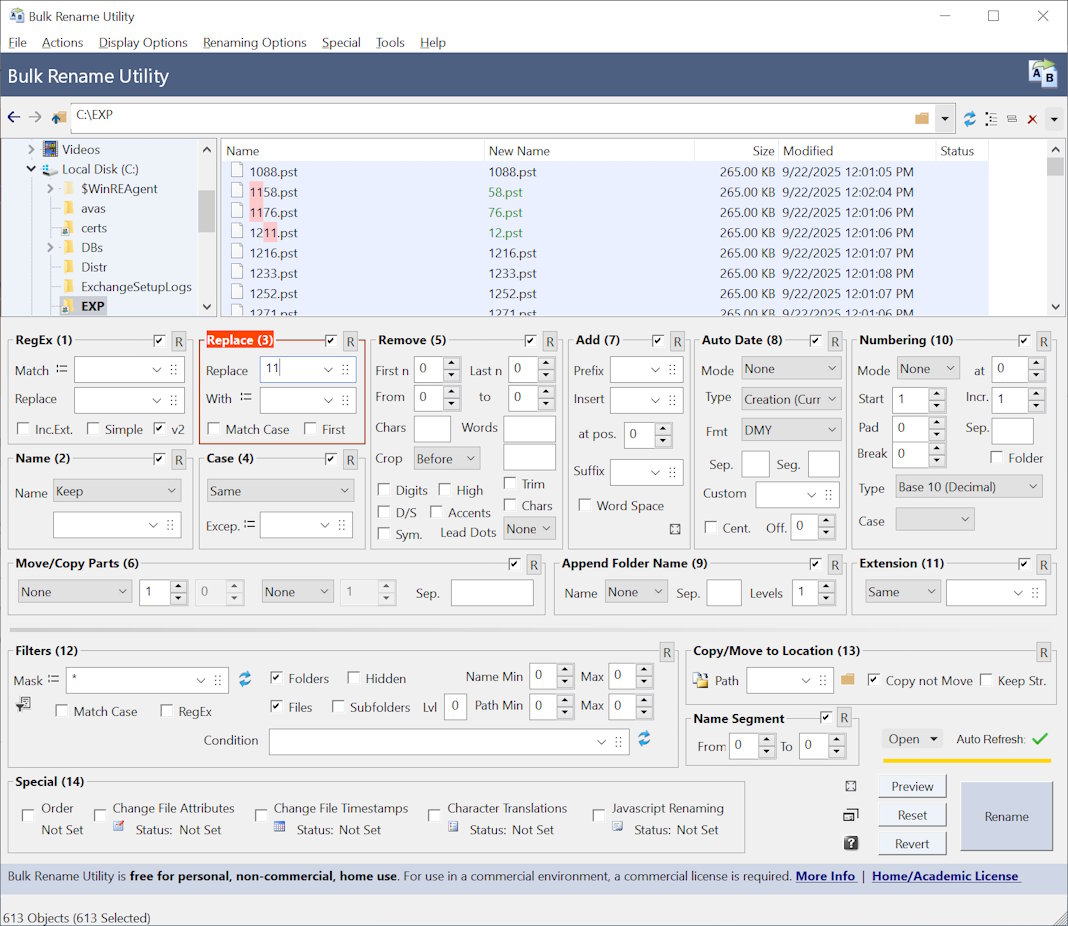Open the Name mode dropdown showing Keep
This screenshot has height=926, width=1068.
pyautogui.click(x=117, y=491)
